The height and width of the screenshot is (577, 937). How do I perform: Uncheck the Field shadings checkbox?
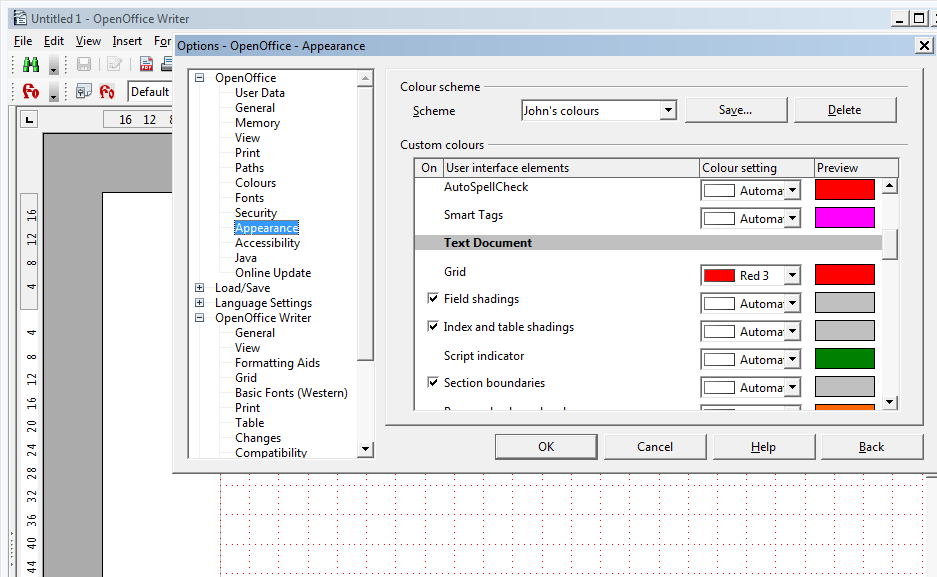coord(433,299)
